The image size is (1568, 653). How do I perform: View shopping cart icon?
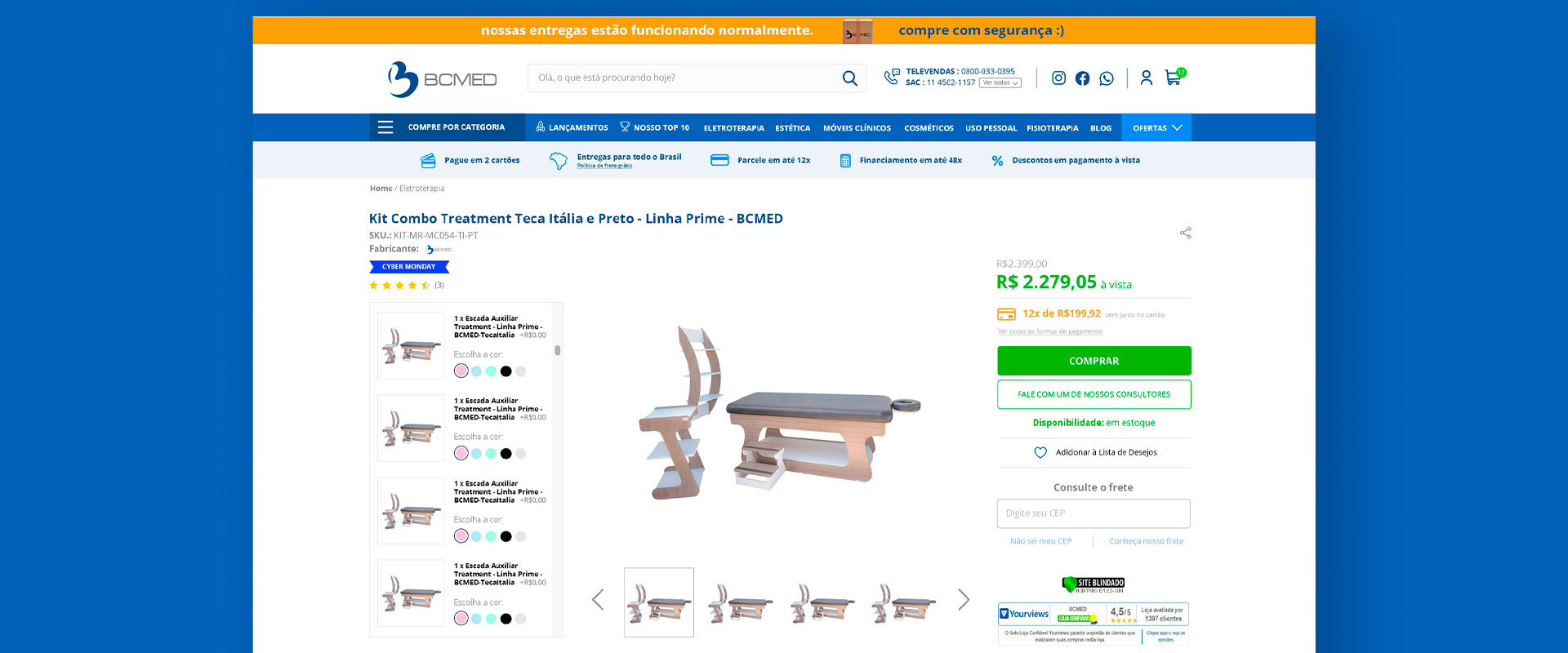click(x=1174, y=77)
